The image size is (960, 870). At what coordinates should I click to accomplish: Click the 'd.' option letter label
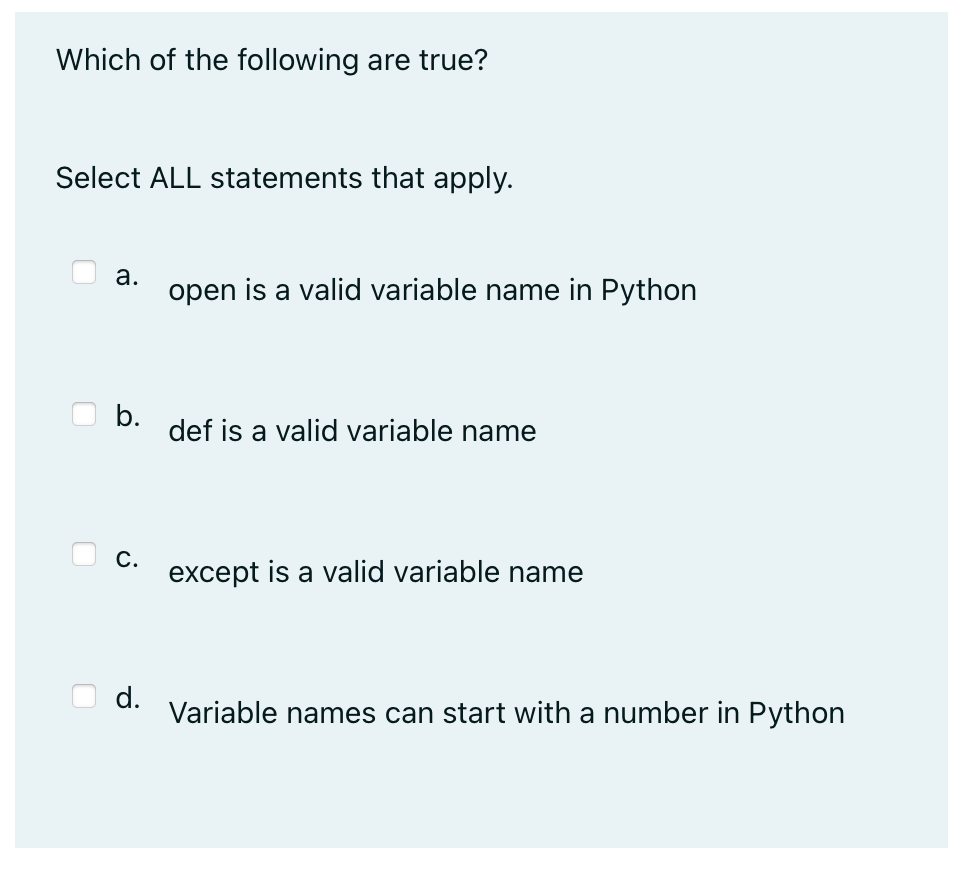click(x=127, y=697)
